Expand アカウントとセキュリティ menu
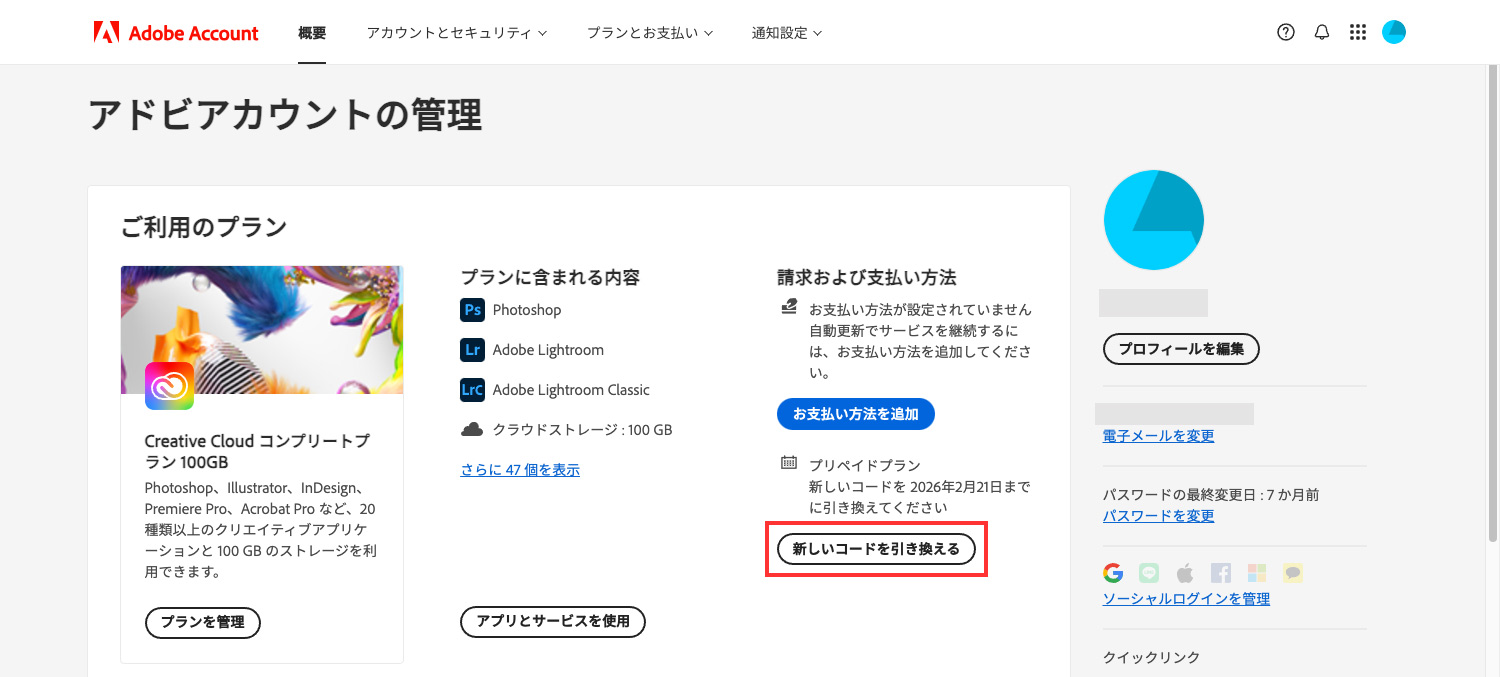The image size is (1500, 677). coord(457,32)
